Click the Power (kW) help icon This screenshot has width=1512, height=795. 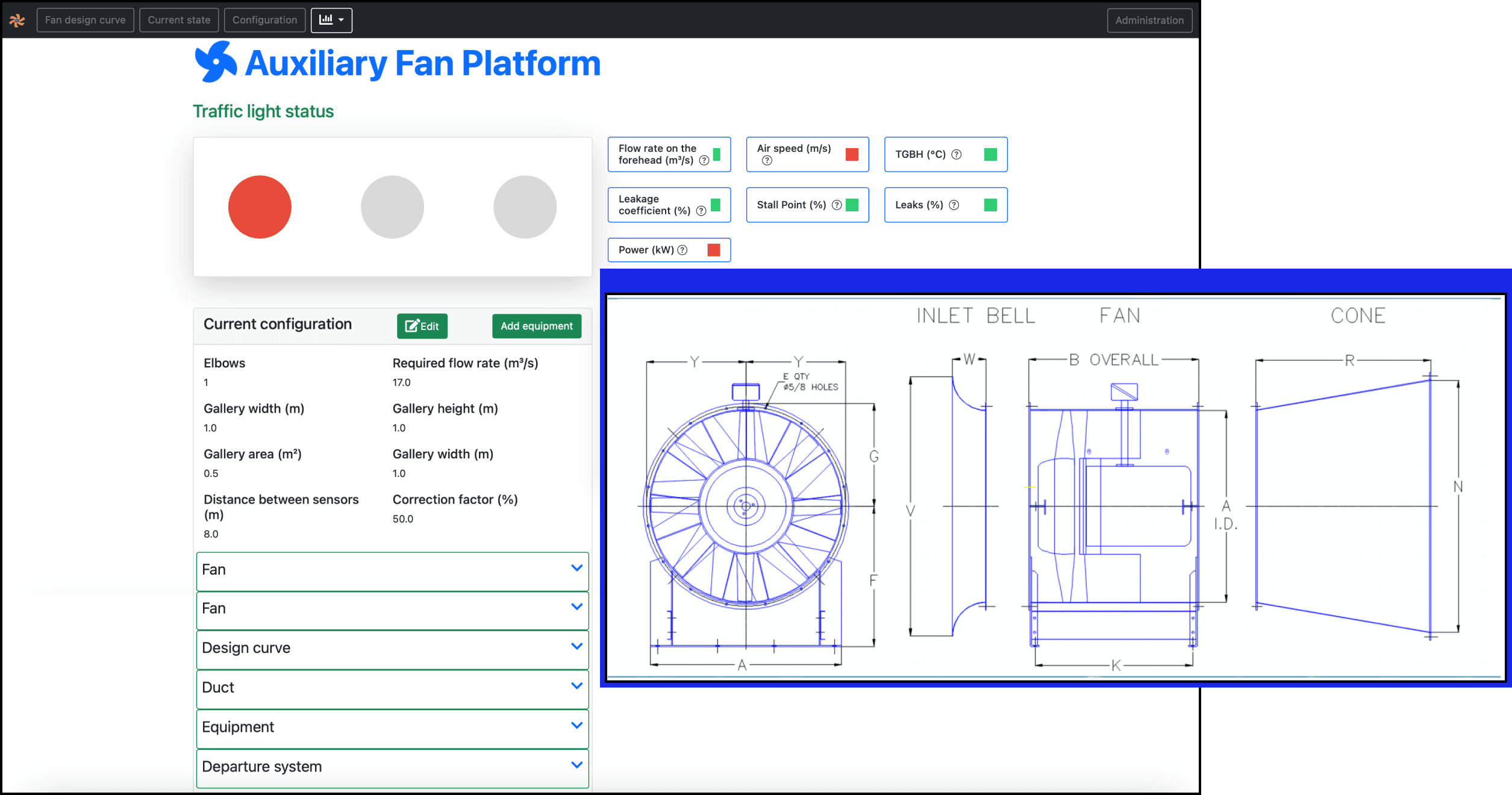pyautogui.click(x=683, y=250)
